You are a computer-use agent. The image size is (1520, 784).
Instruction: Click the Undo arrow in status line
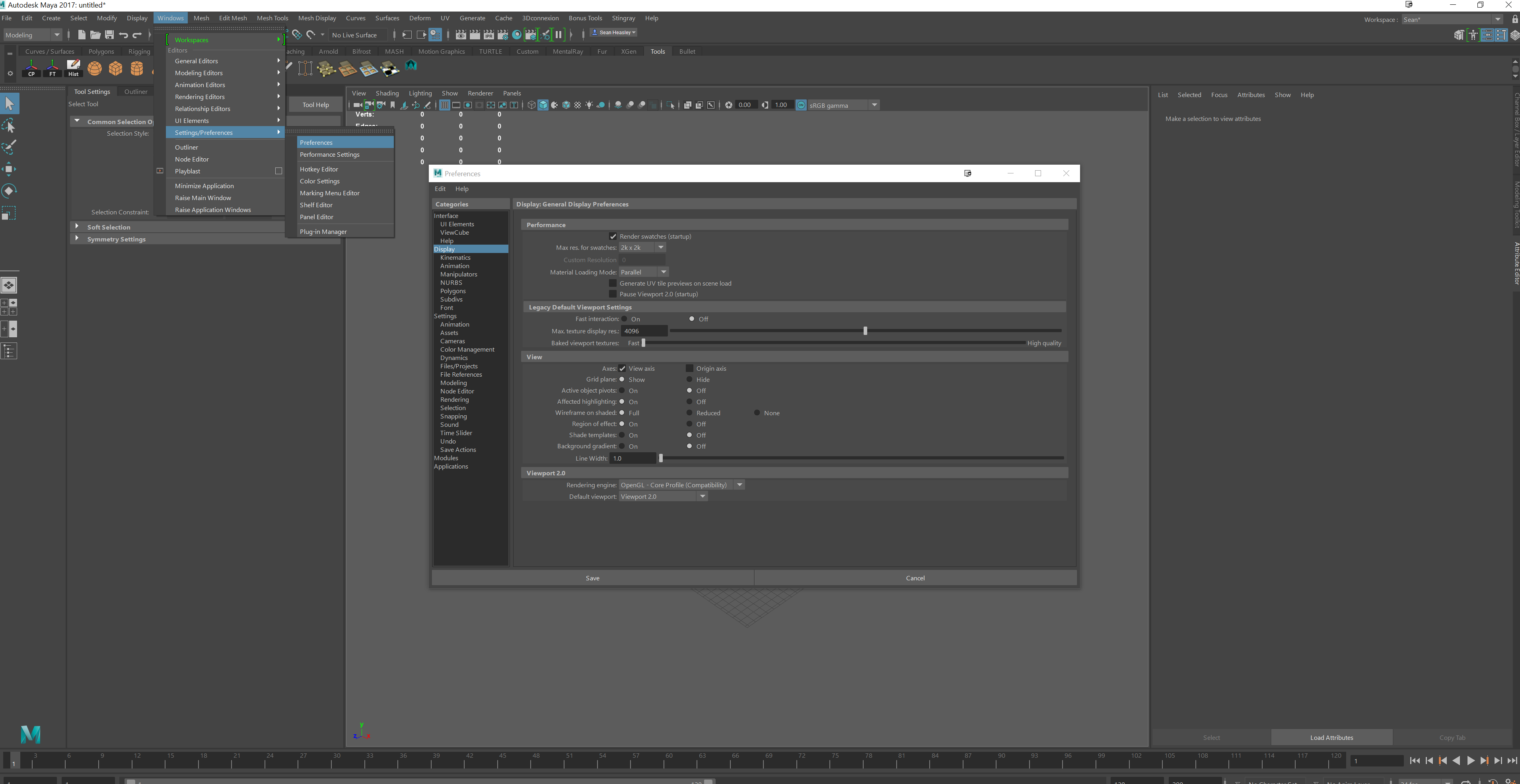[123, 35]
